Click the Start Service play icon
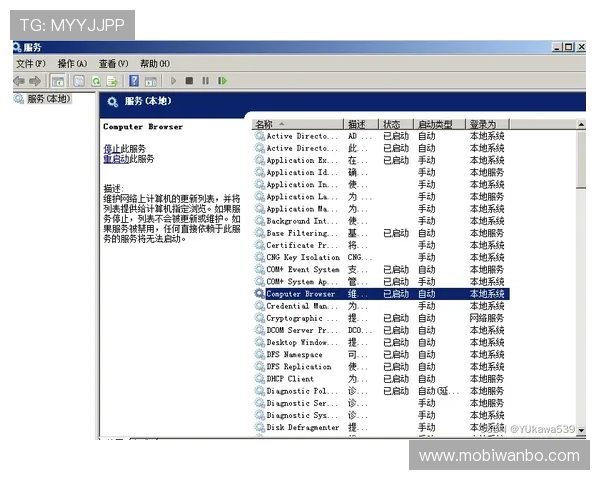This screenshot has width=600, height=480. pos(173,81)
